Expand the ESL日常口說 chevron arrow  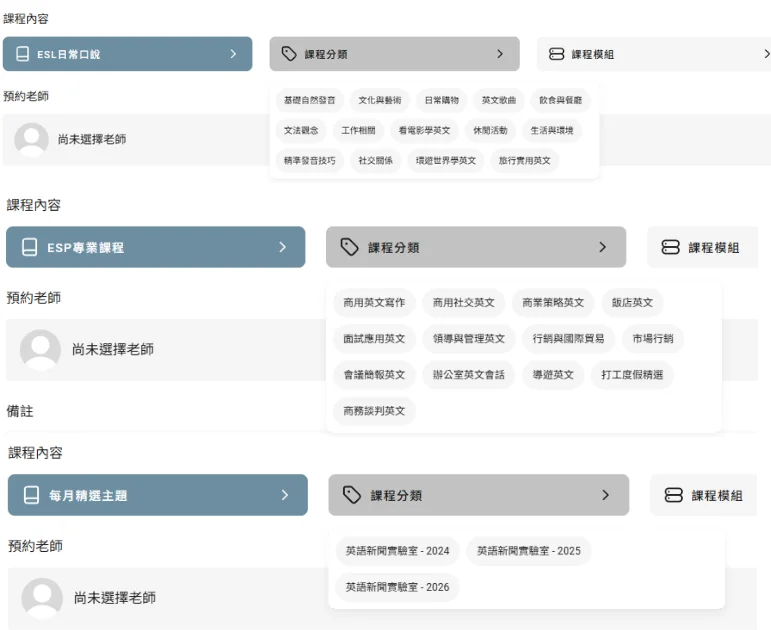pyautogui.click(x=234, y=54)
